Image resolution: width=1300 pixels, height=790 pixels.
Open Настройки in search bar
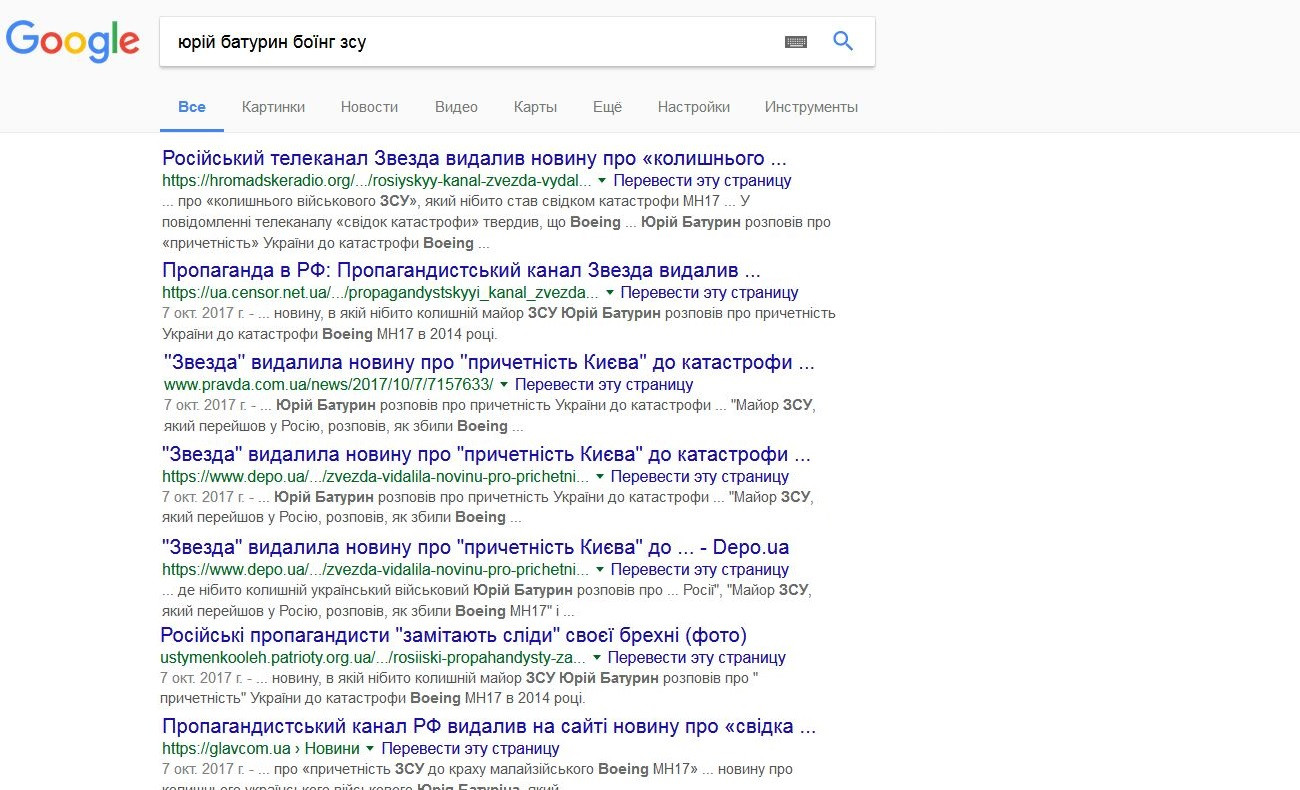pyautogui.click(x=694, y=107)
